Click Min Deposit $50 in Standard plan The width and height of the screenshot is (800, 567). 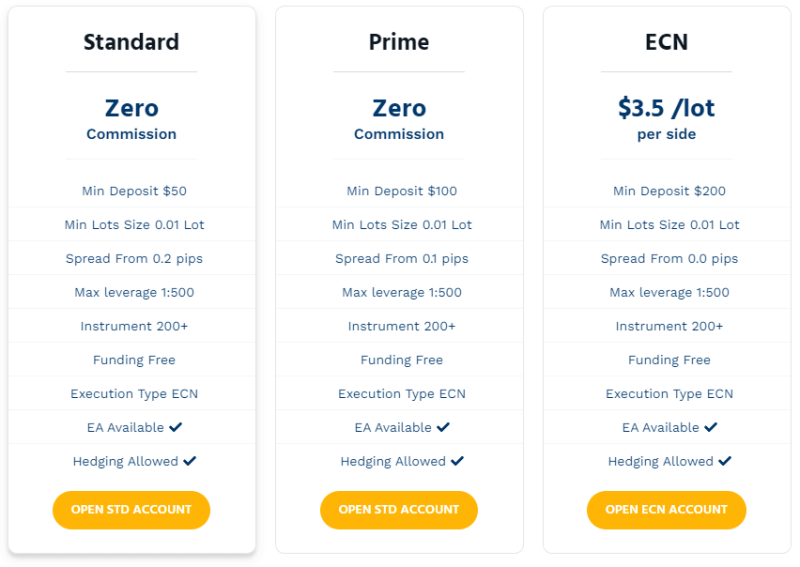(134, 191)
